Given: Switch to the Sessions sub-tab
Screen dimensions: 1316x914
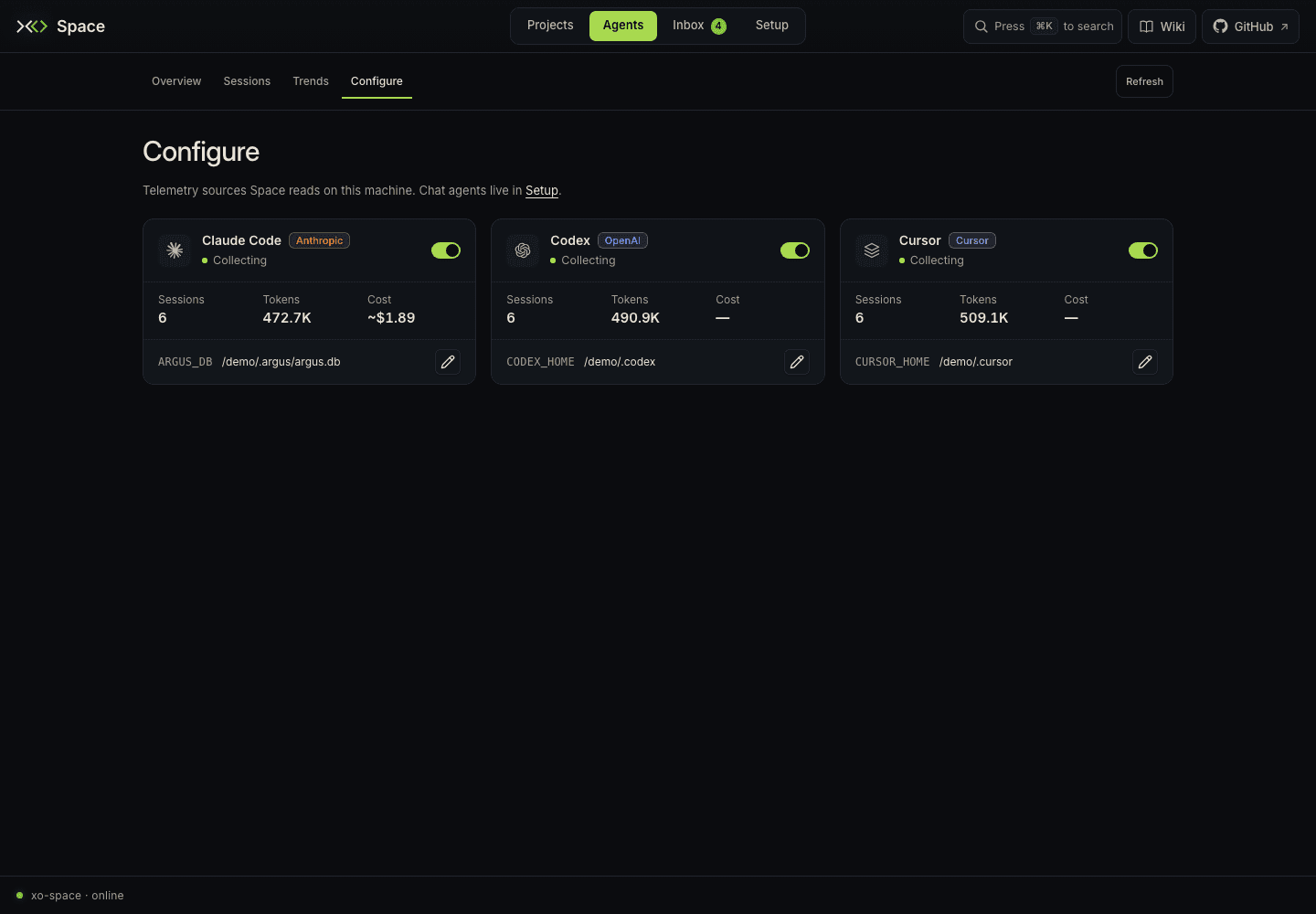Looking at the screenshot, I should click(x=247, y=81).
